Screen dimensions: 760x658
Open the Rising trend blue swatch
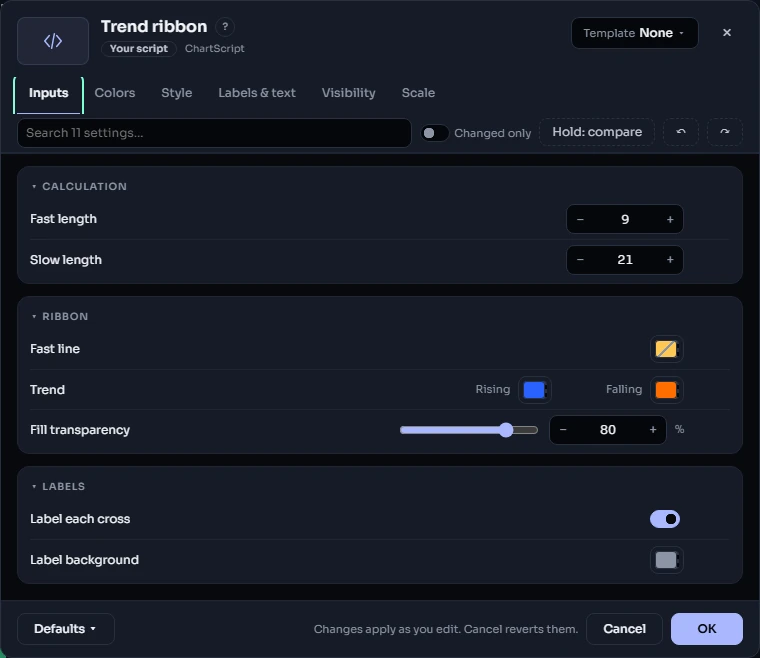[x=535, y=390]
